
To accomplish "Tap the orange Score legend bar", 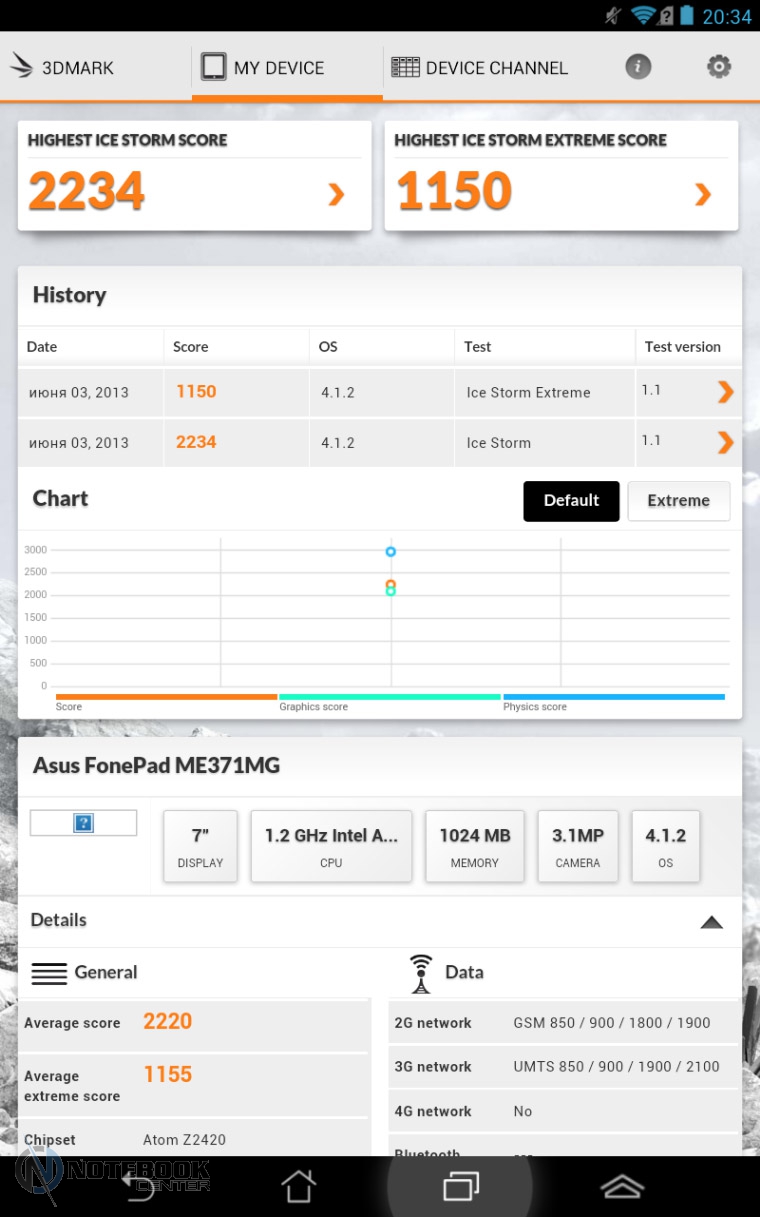I will [x=166, y=697].
